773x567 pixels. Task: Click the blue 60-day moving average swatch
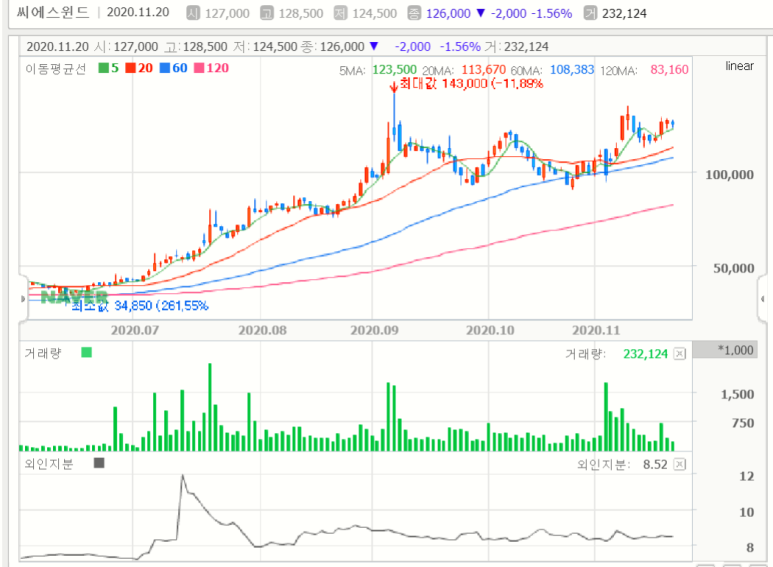(165, 68)
